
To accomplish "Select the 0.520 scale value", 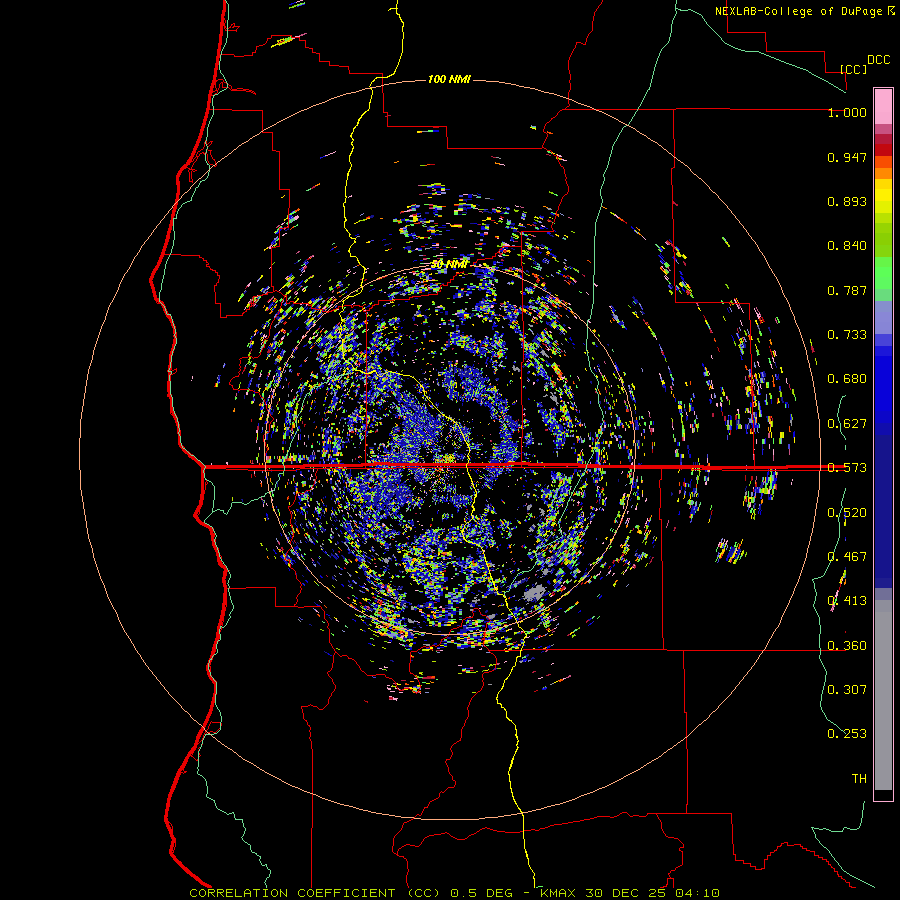I will click(847, 513).
